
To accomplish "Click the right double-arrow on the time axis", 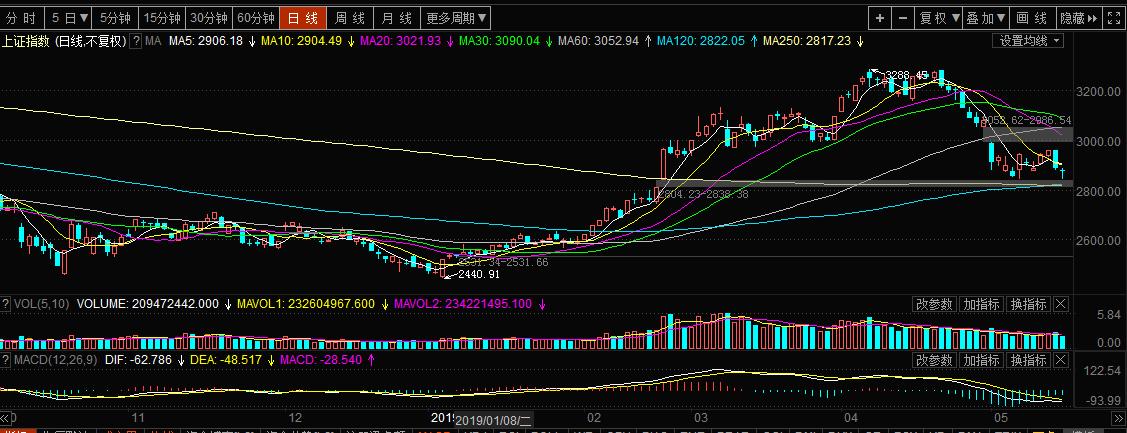I will point(1119,418).
